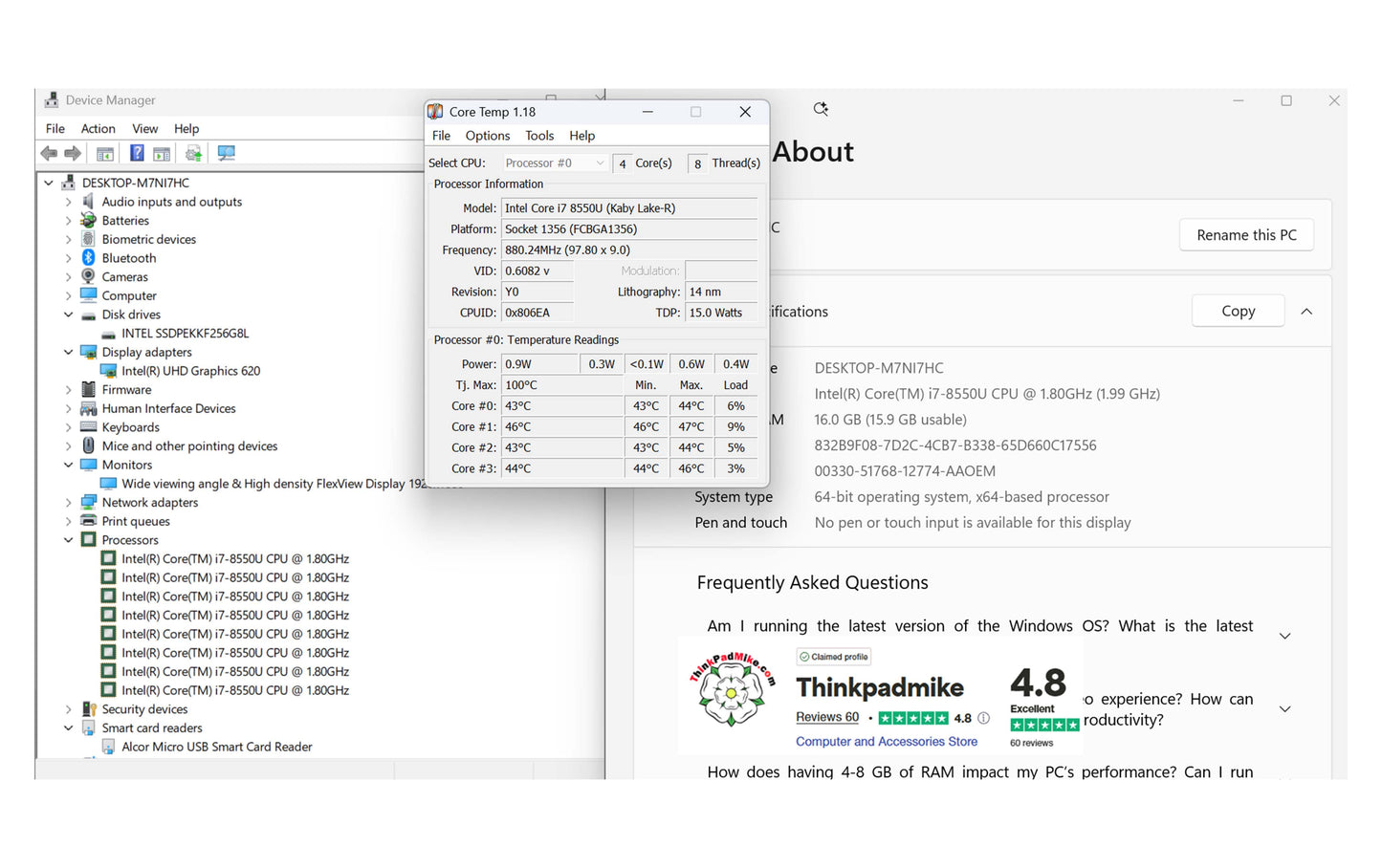Click the search magnifier icon in Settings window
Screen dimensions: 1382x868
821,109
